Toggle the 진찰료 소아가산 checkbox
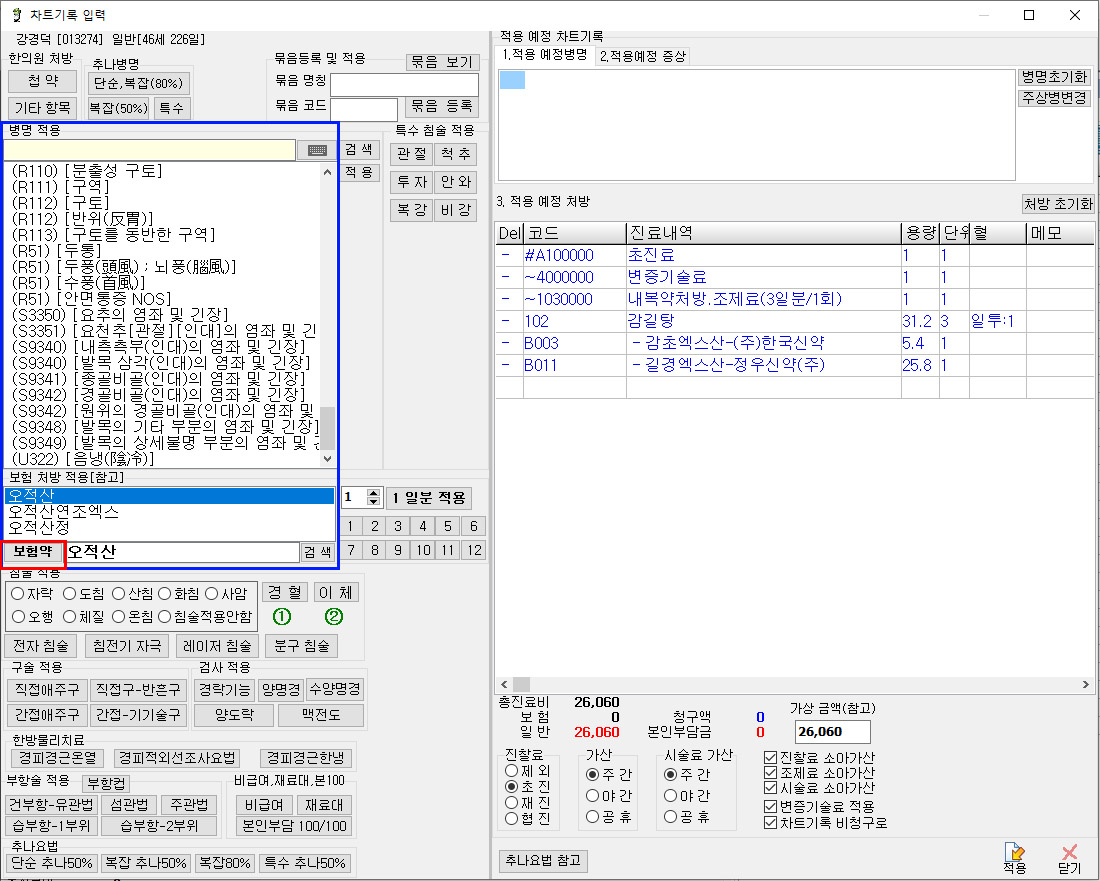Screen dimensions: 1100x881 click(769, 758)
